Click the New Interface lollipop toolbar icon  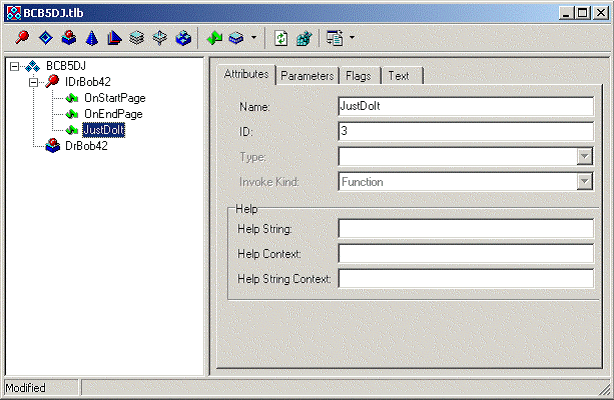pyautogui.click(x=21, y=38)
